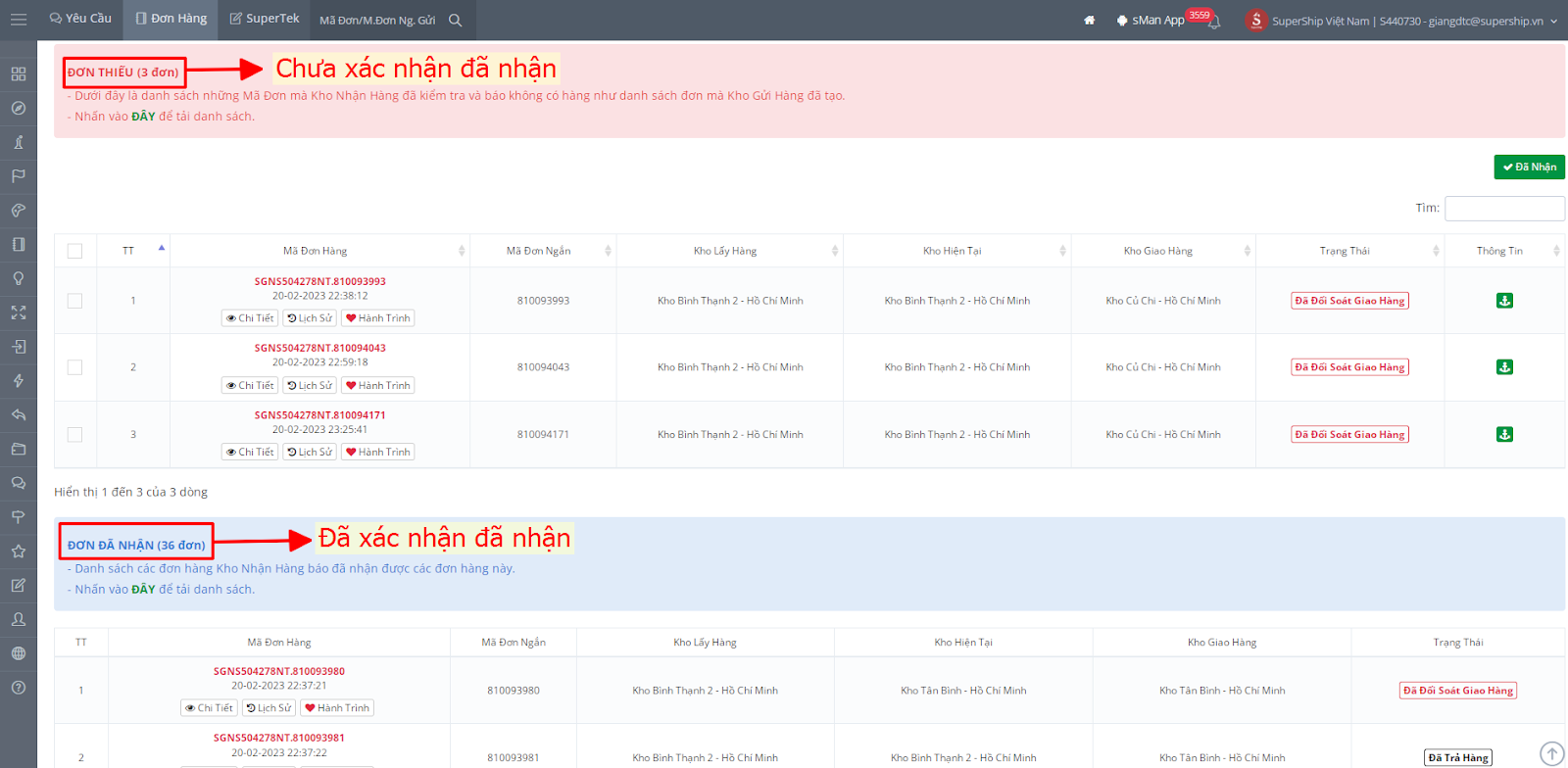Click the scroll-to-top arrow button
Screen dimensions: 1568x768
pyautogui.click(x=1551, y=753)
